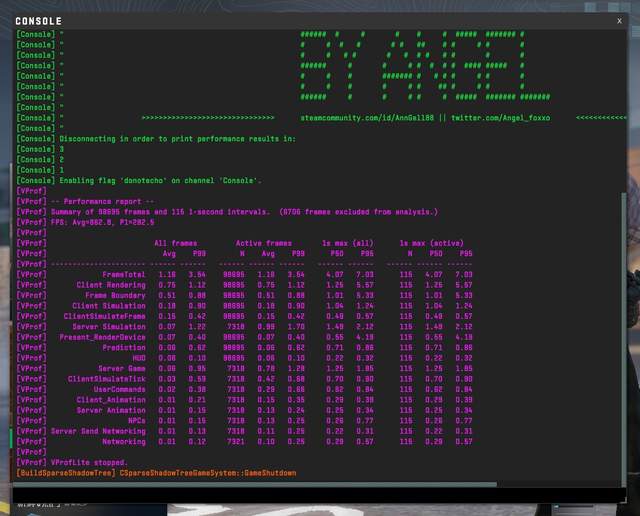640x516 pixels.
Task: Click the 'ClientSimulateFrame' row label
Action: coord(104,316)
